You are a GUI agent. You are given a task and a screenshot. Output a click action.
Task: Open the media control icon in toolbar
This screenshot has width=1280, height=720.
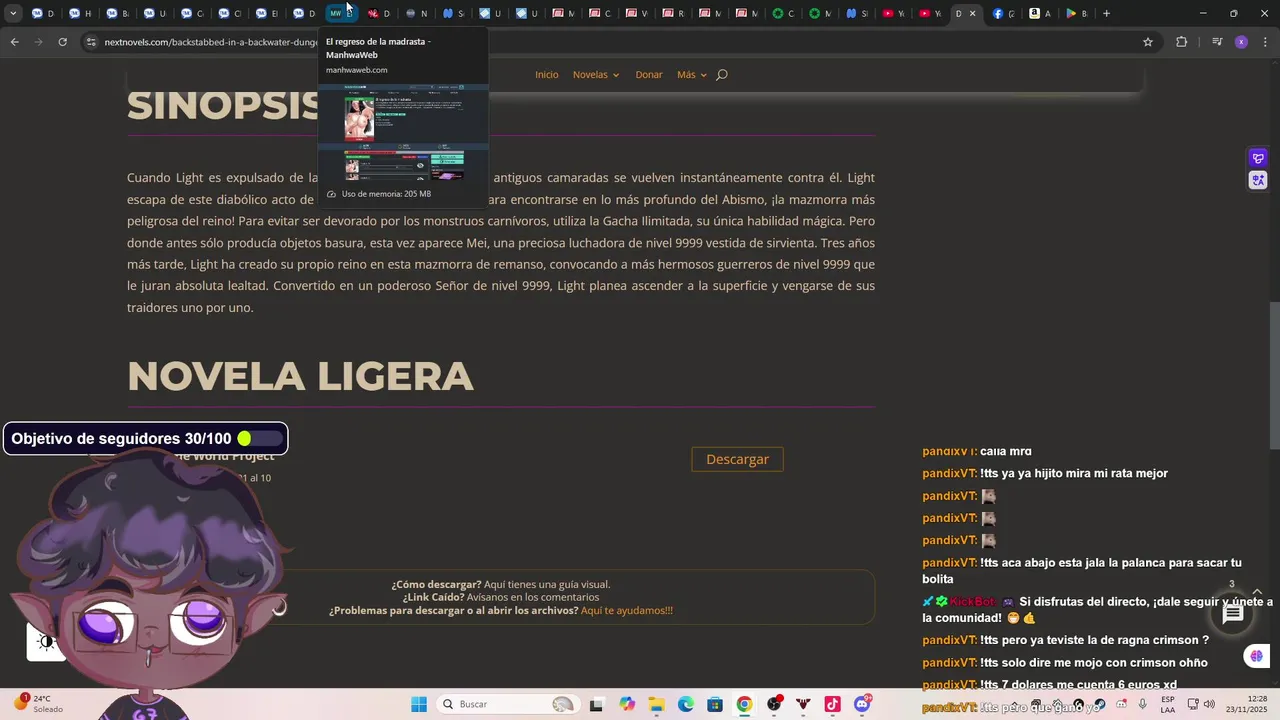point(1216,42)
